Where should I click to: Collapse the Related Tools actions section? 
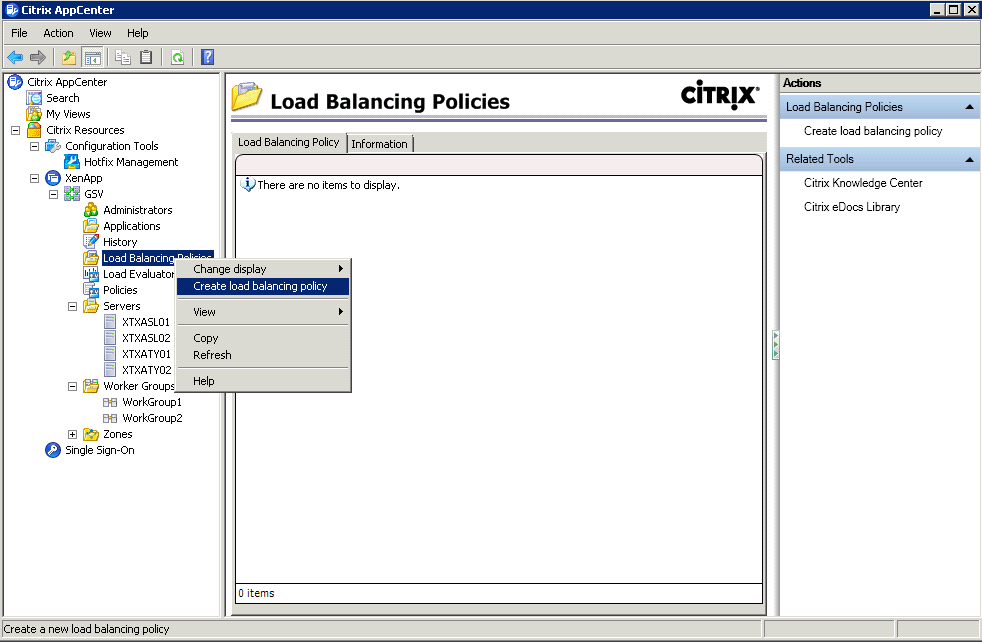969,160
